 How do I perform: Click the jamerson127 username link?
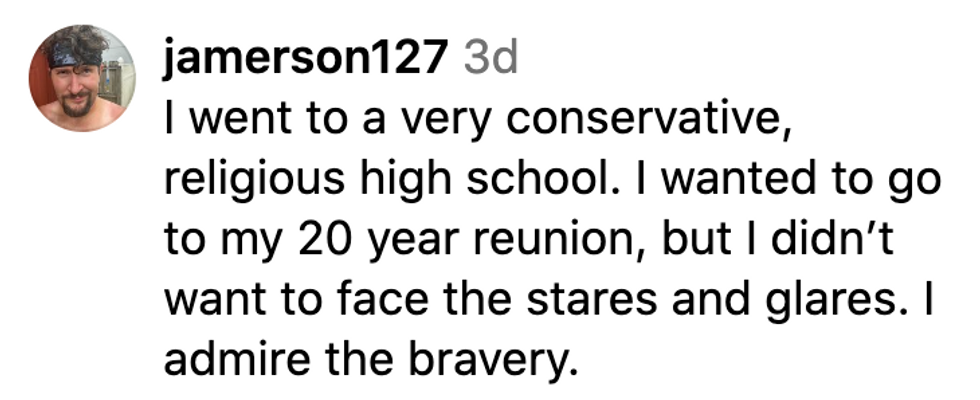305,58
